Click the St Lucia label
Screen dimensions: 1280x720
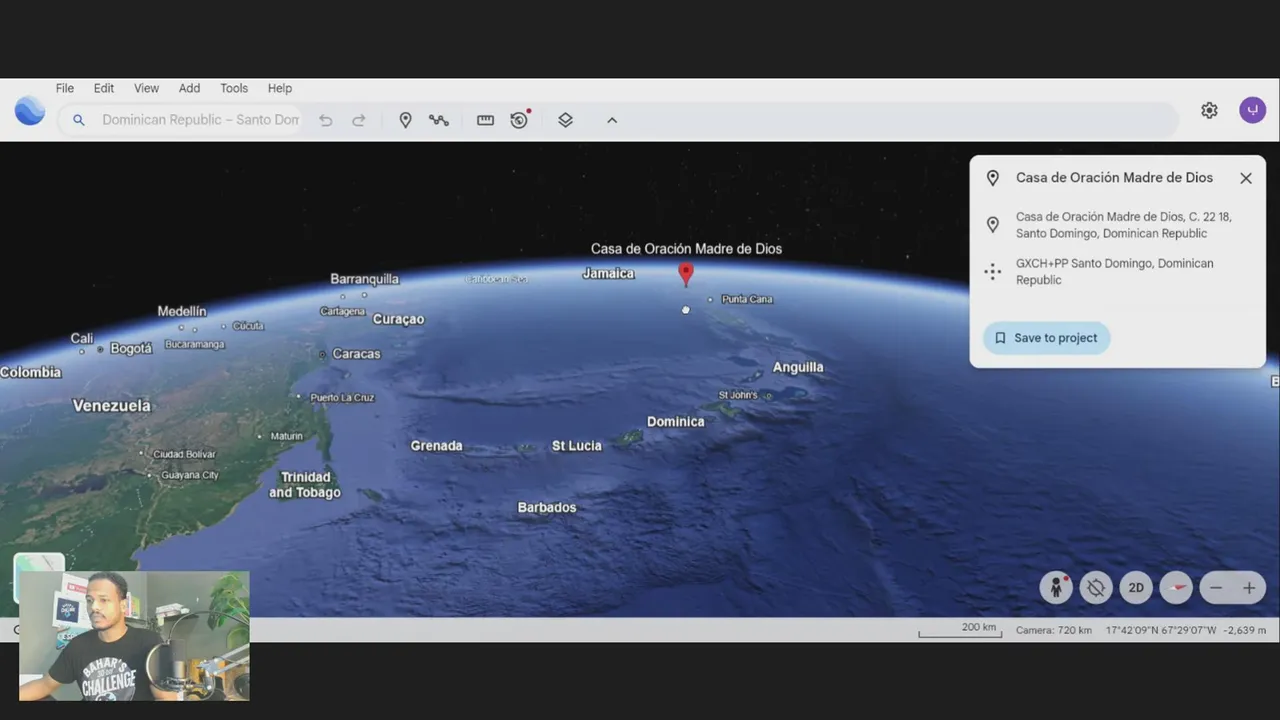click(577, 445)
